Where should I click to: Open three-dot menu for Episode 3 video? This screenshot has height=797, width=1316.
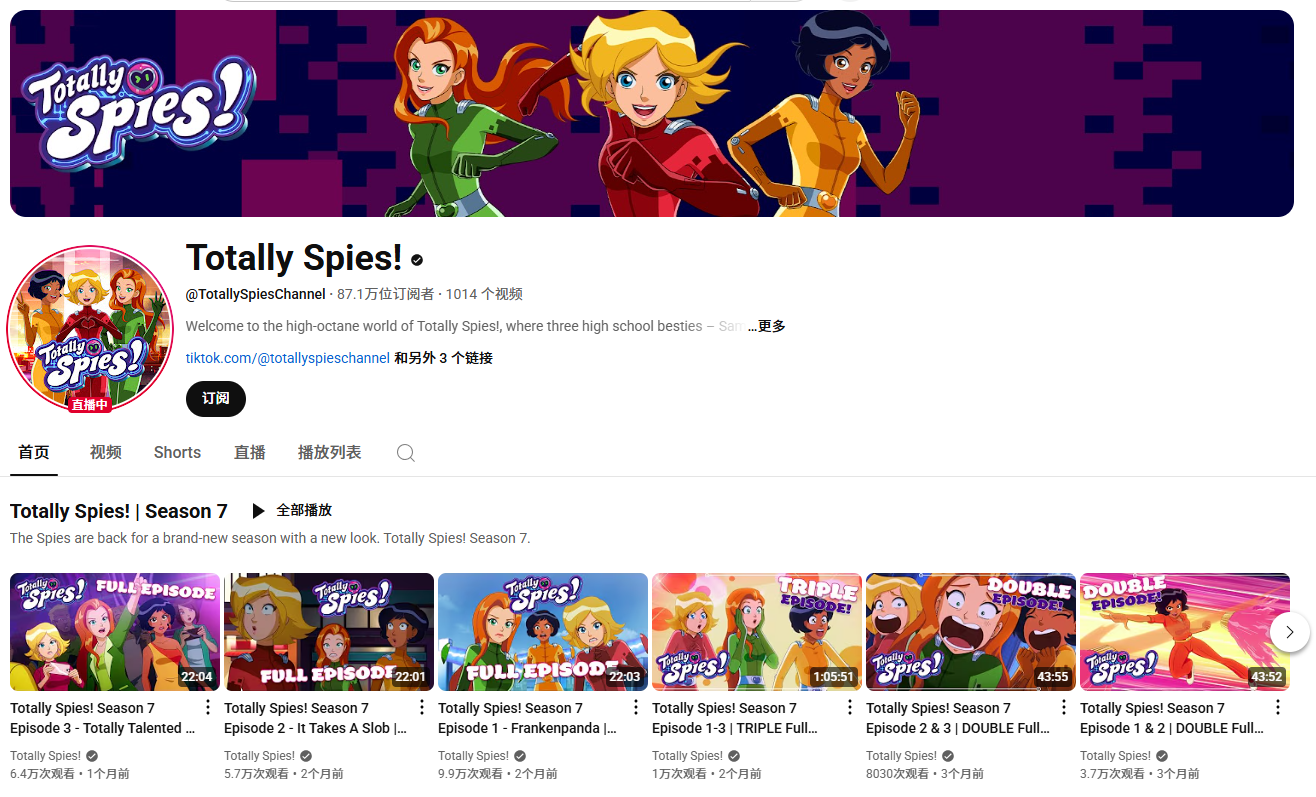pyautogui.click(x=208, y=708)
